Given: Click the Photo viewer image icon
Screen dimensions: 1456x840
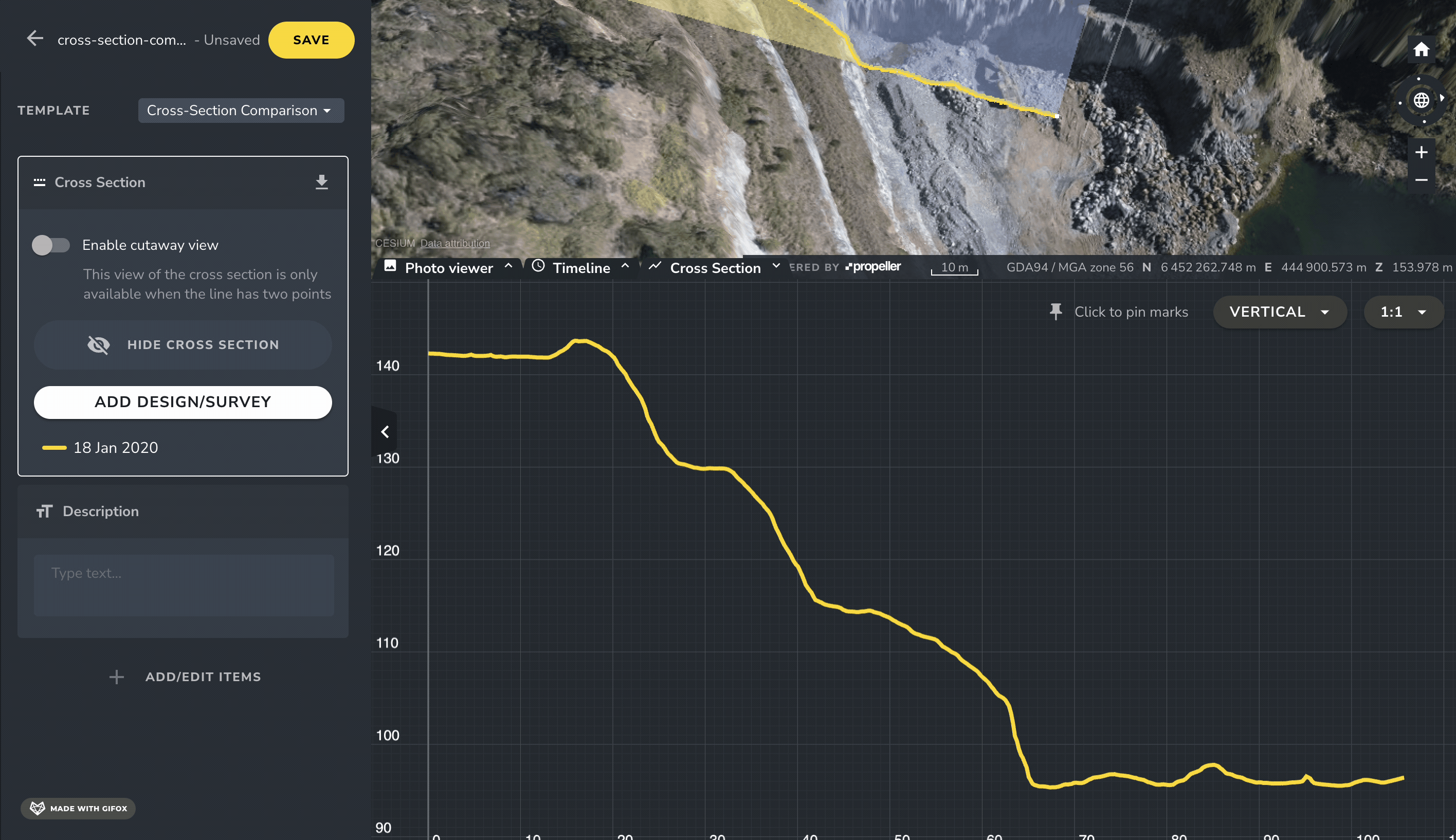Looking at the screenshot, I should coord(391,265).
